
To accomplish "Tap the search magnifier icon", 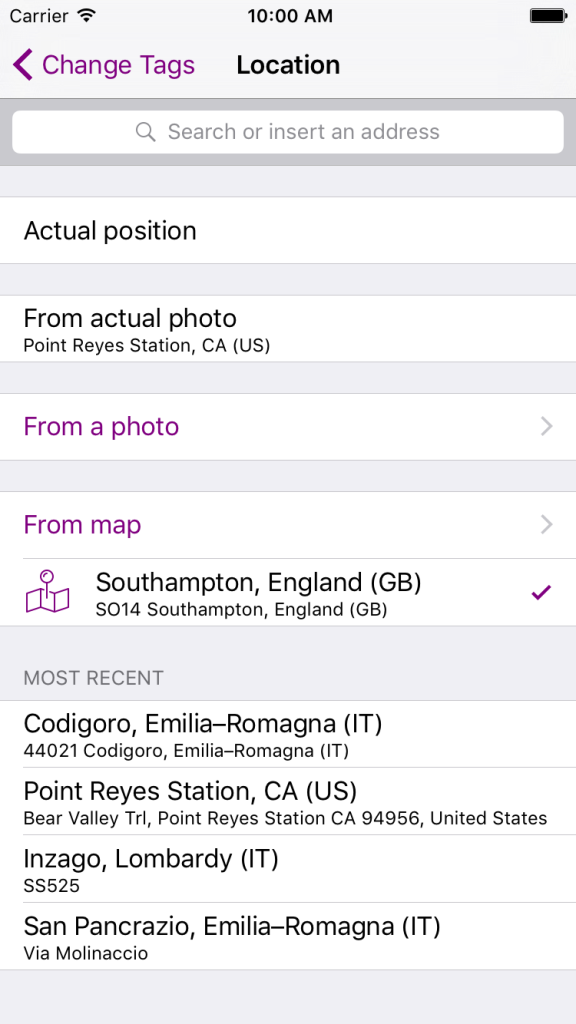I will pyautogui.click(x=145, y=131).
